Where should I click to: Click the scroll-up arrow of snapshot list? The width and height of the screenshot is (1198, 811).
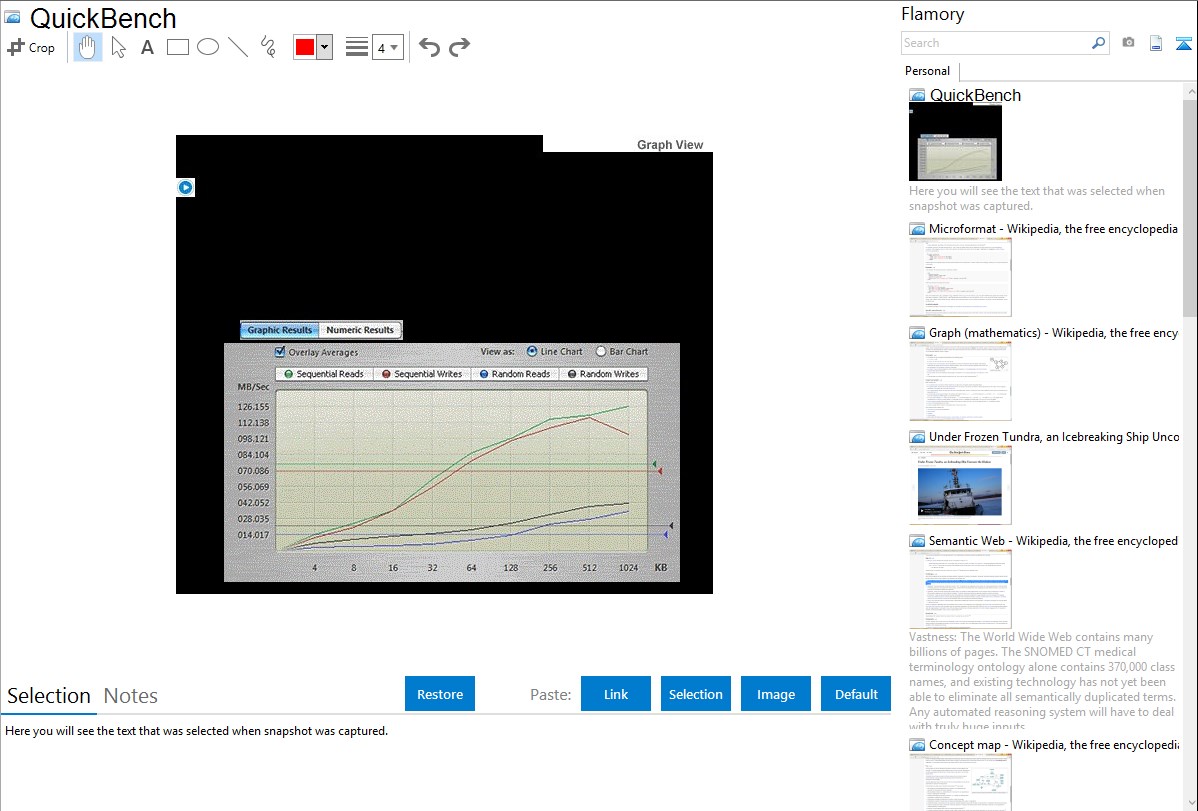[x=1190, y=91]
